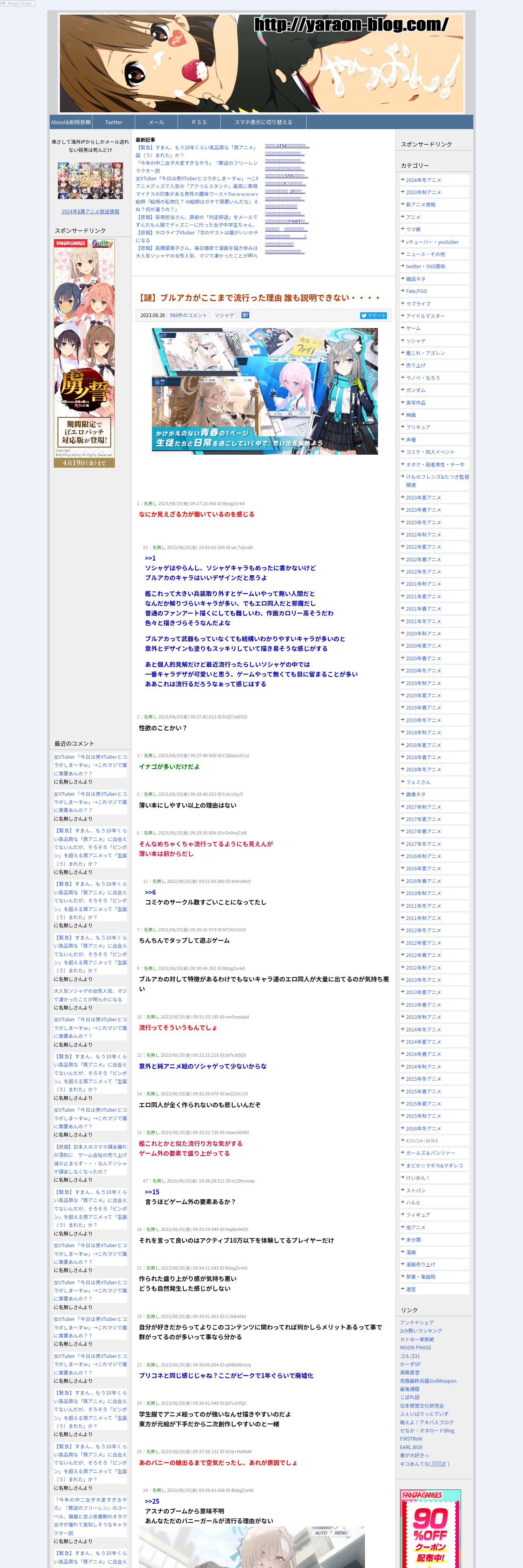
Task: Click the Ninja Tools badge
Action: (18, 4)
